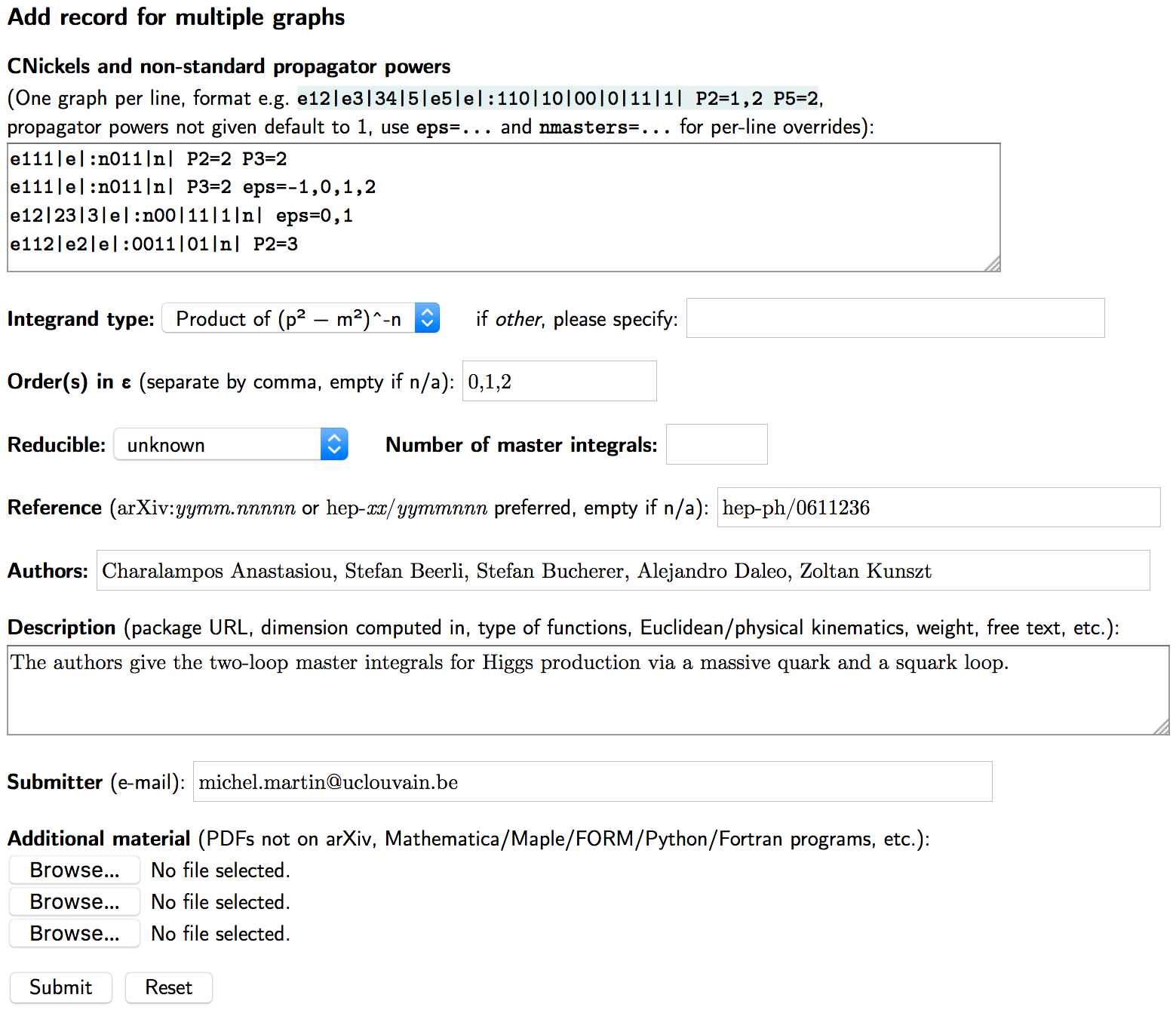The height and width of the screenshot is (1010, 1176).
Task: Click the first 'No file selected.' label
Action: pos(220,870)
